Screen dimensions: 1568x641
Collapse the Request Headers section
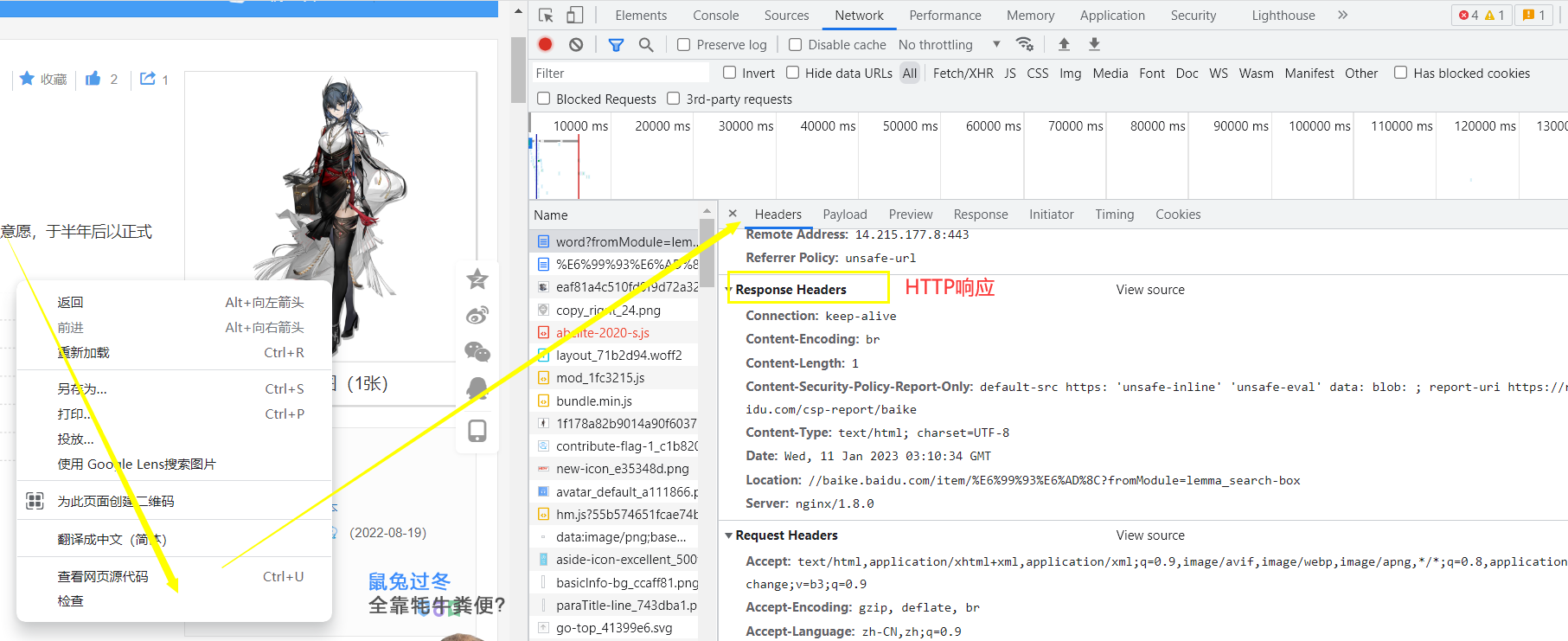pyautogui.click(x=728, y=535)
